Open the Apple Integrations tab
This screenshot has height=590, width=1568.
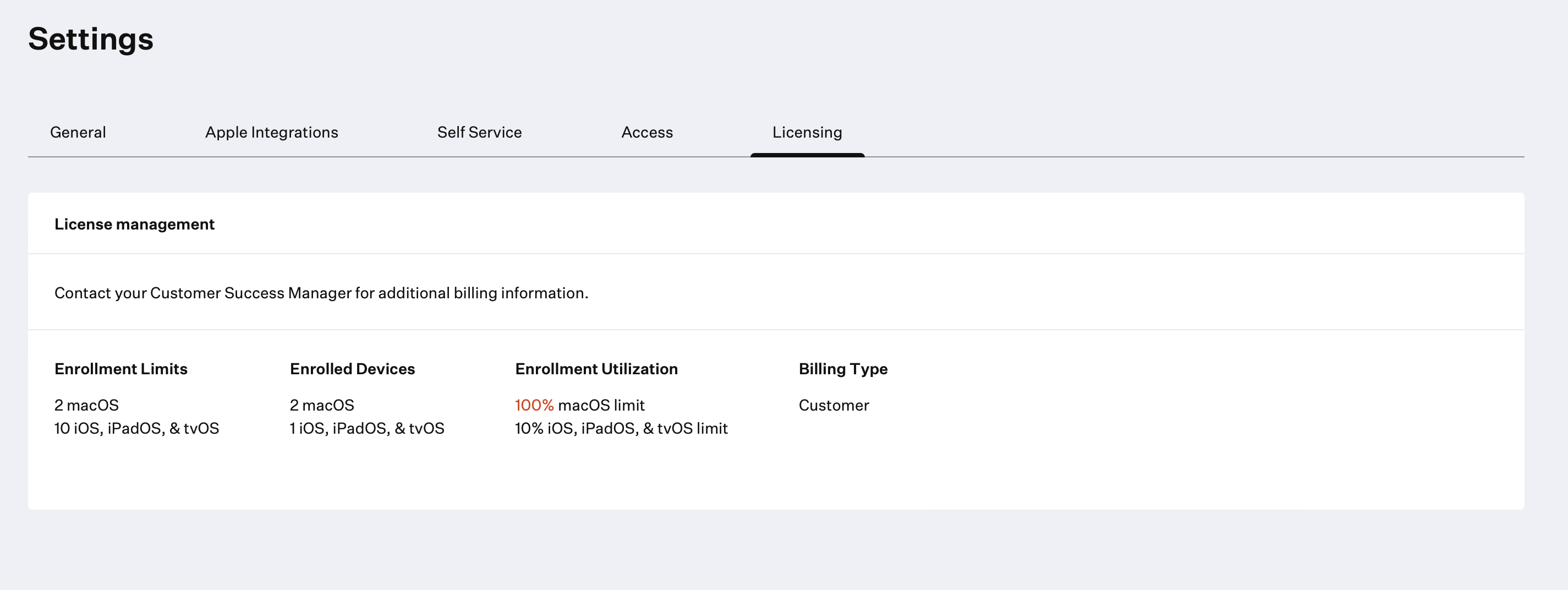(271, 132)
